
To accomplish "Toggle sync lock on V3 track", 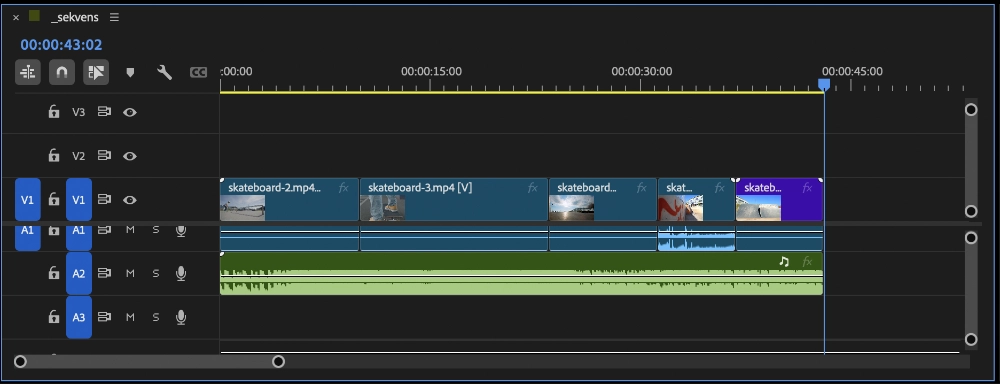I will [x=104, y=112].
